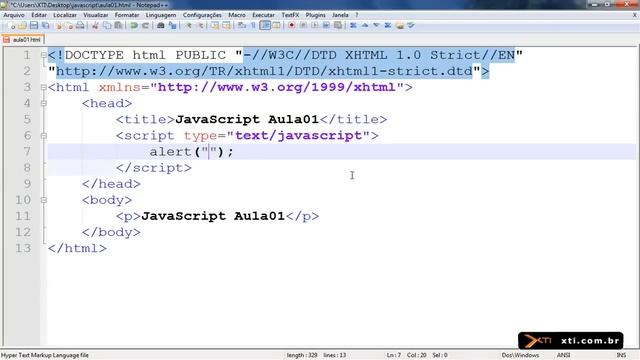Close current document via toolbar icon
This screenshot has height=360, width=640.
click(59, 25)
